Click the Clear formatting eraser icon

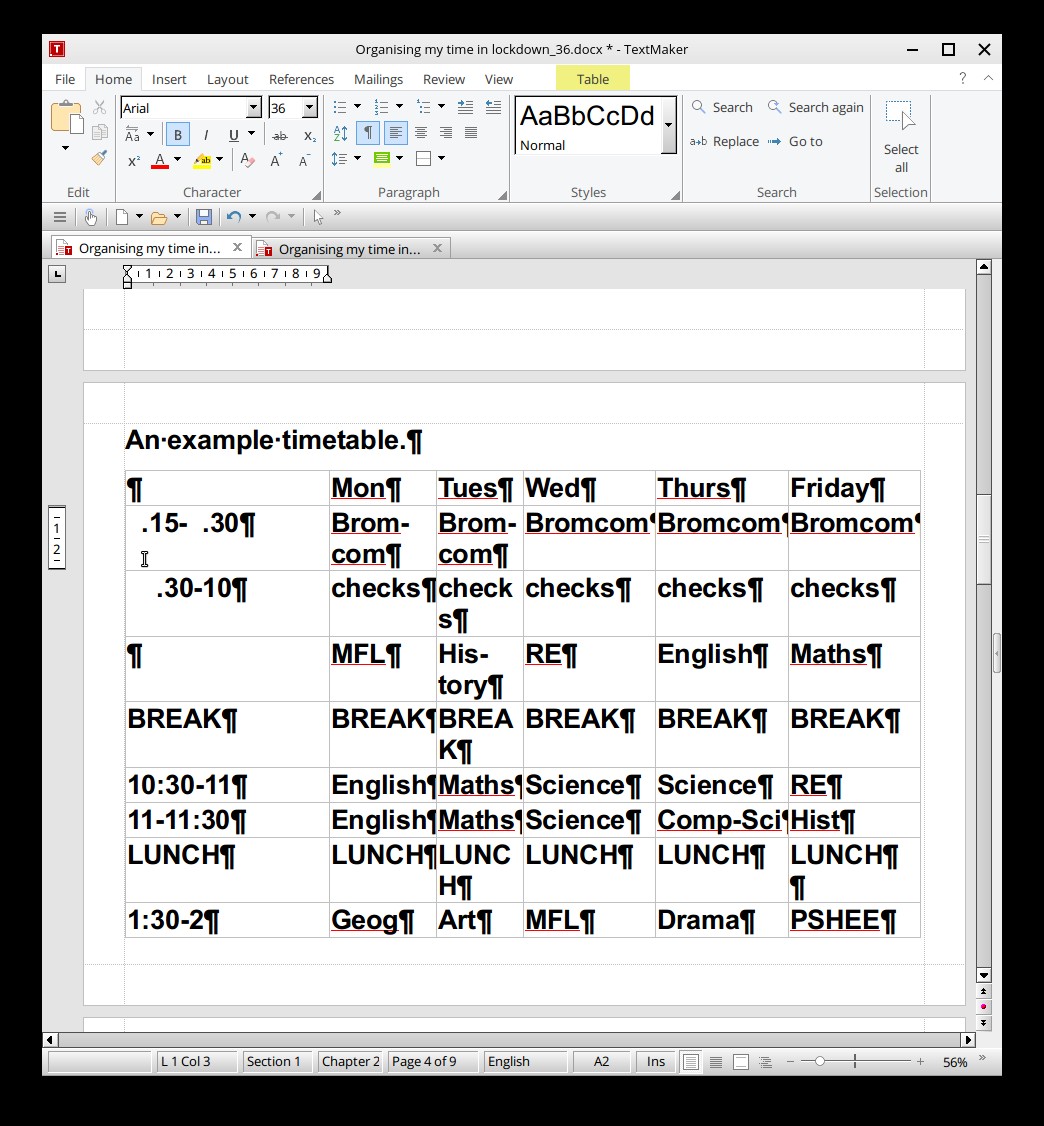247,160
